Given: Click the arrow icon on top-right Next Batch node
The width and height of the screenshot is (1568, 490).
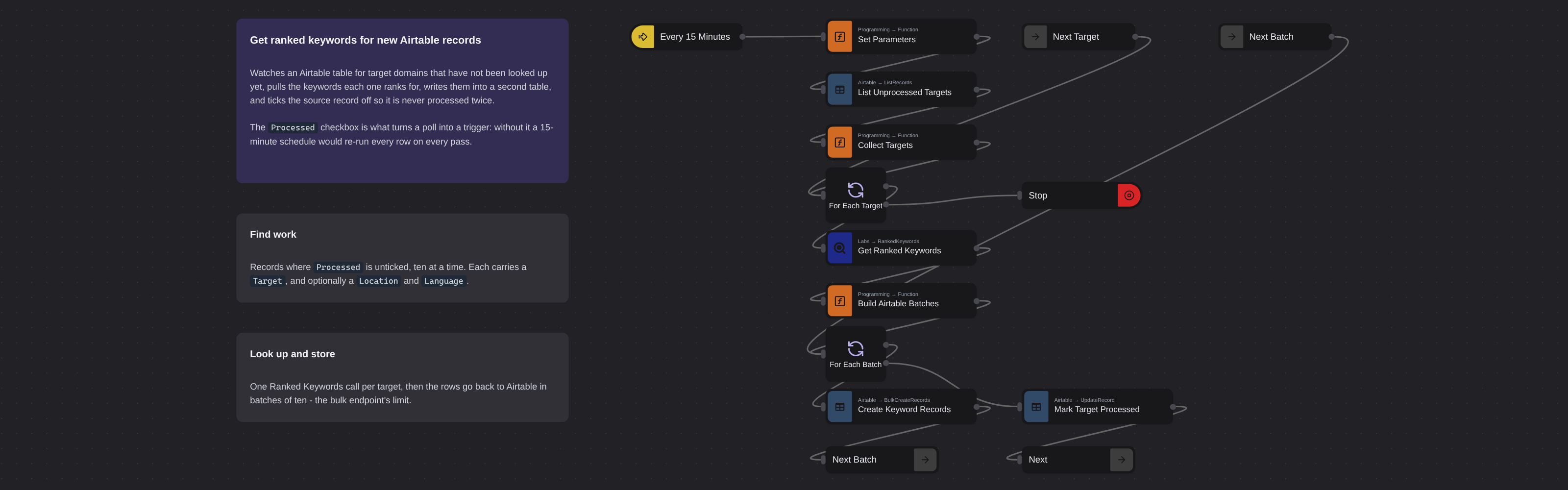Looking at the screenshot, I should (1231, 37).
